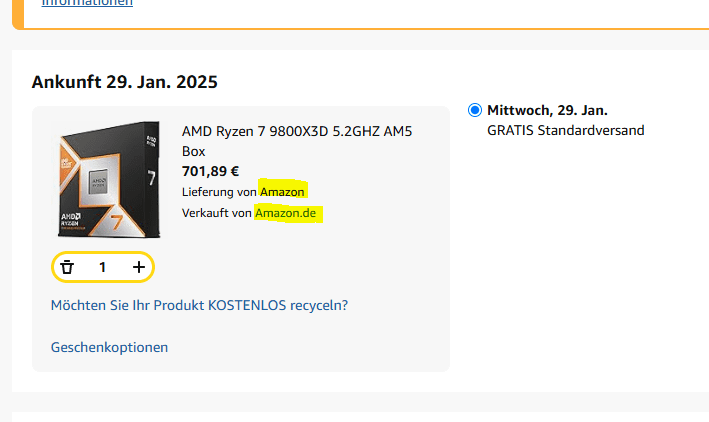Screen dimensions: 709x422
Task: Click the highlighted seller name Amazon.de
Action: click(285, 213)
